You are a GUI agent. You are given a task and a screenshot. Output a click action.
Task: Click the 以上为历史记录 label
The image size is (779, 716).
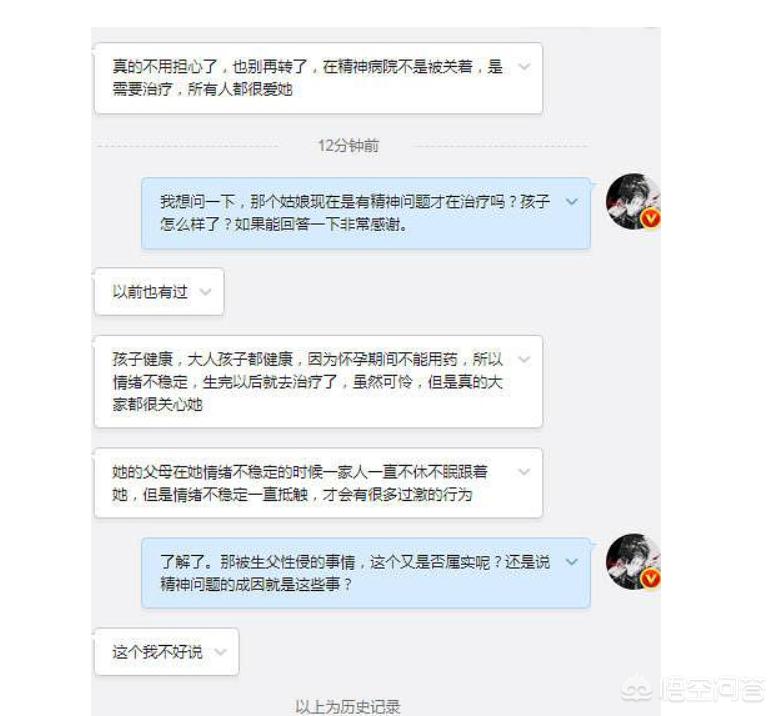point(348,706)
